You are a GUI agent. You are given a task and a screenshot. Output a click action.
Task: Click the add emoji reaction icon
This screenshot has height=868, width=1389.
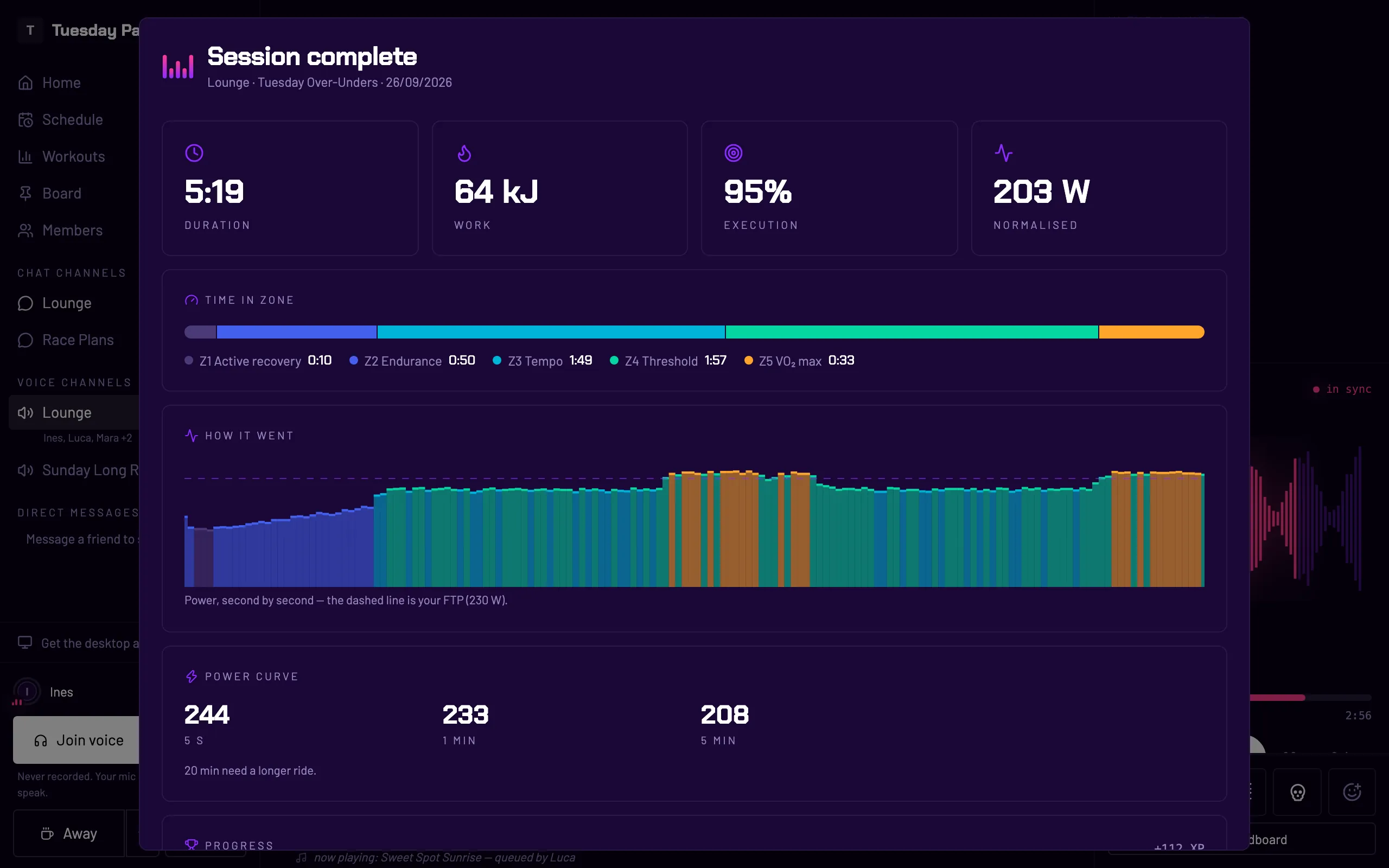click(1352, 792)
